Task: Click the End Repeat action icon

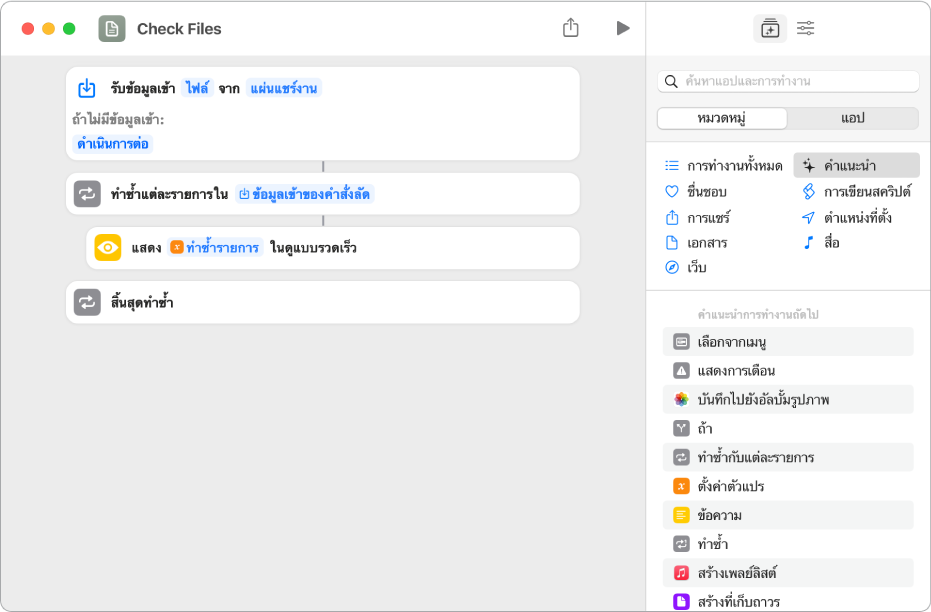Action: pyautogui.click(x=87, y=302)
